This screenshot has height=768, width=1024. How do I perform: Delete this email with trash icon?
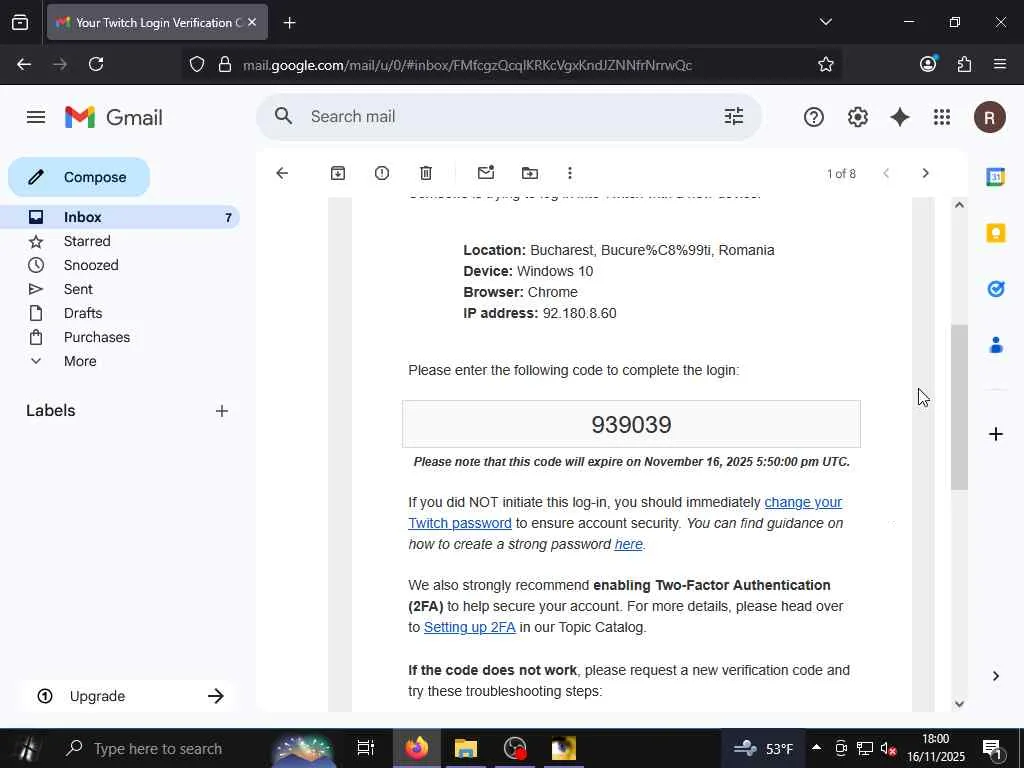pyautogui.click(x=426, y=173)
